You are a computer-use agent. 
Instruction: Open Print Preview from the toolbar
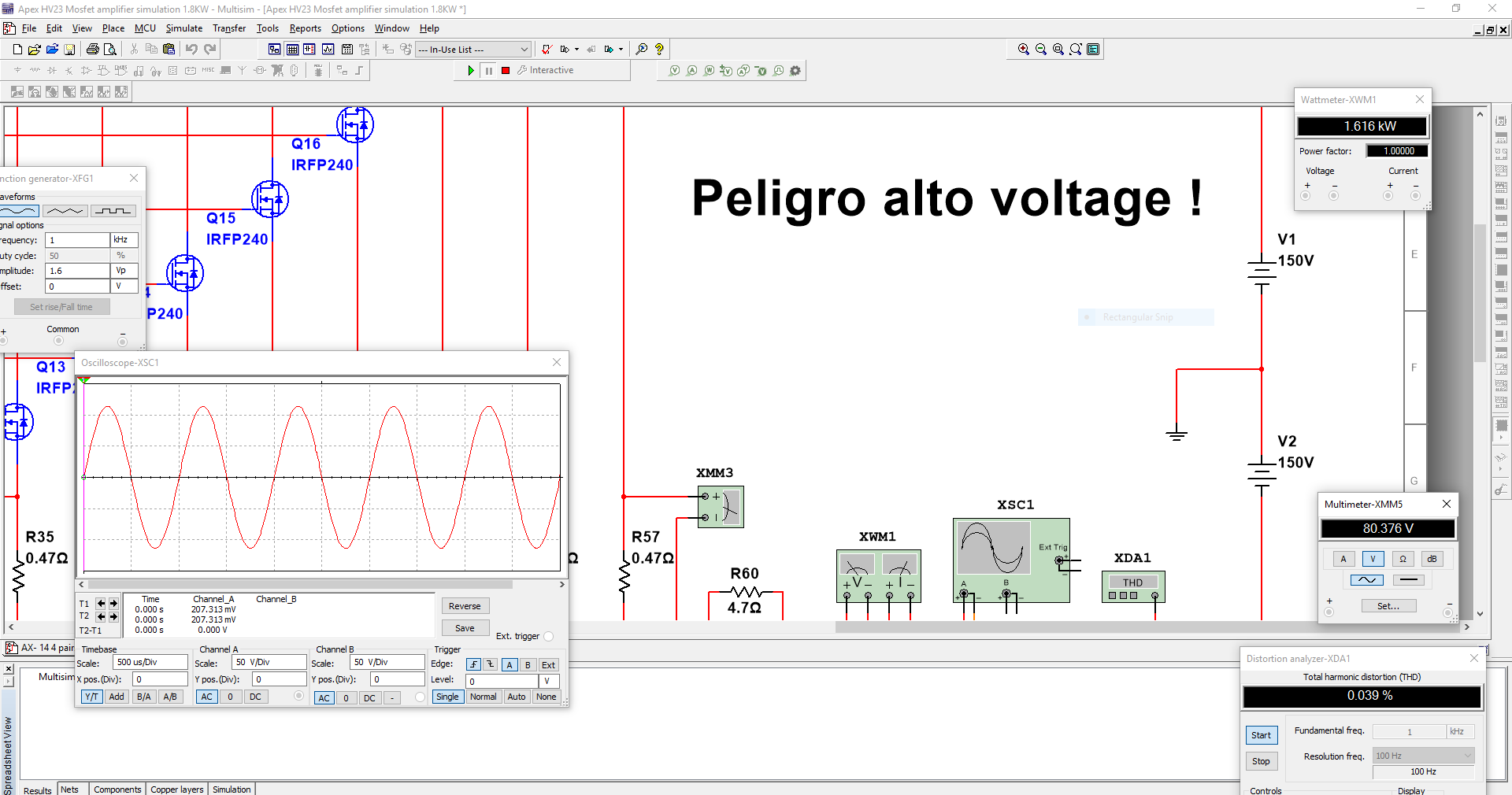tap(110, 49)
